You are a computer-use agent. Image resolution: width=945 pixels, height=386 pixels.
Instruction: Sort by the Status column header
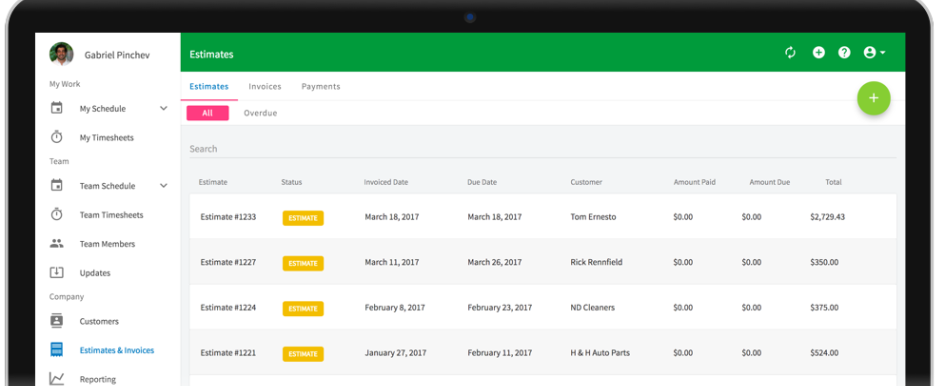tap(292, 182)
